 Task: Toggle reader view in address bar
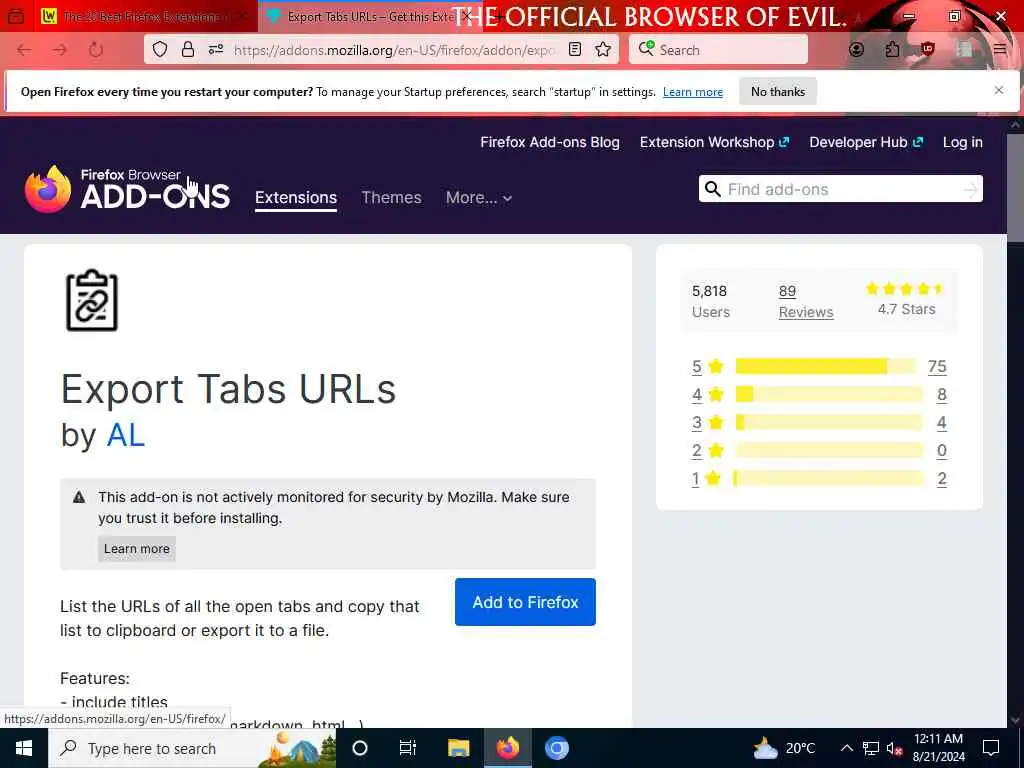575,50
